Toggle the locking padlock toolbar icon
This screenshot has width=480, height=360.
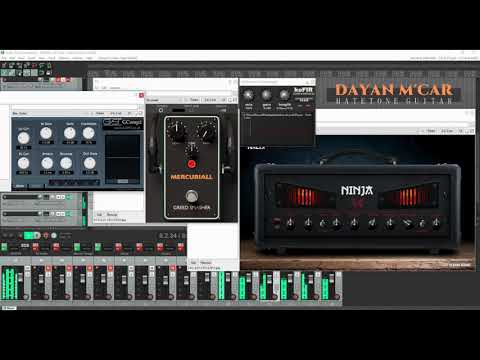click(x=49, y=72)
